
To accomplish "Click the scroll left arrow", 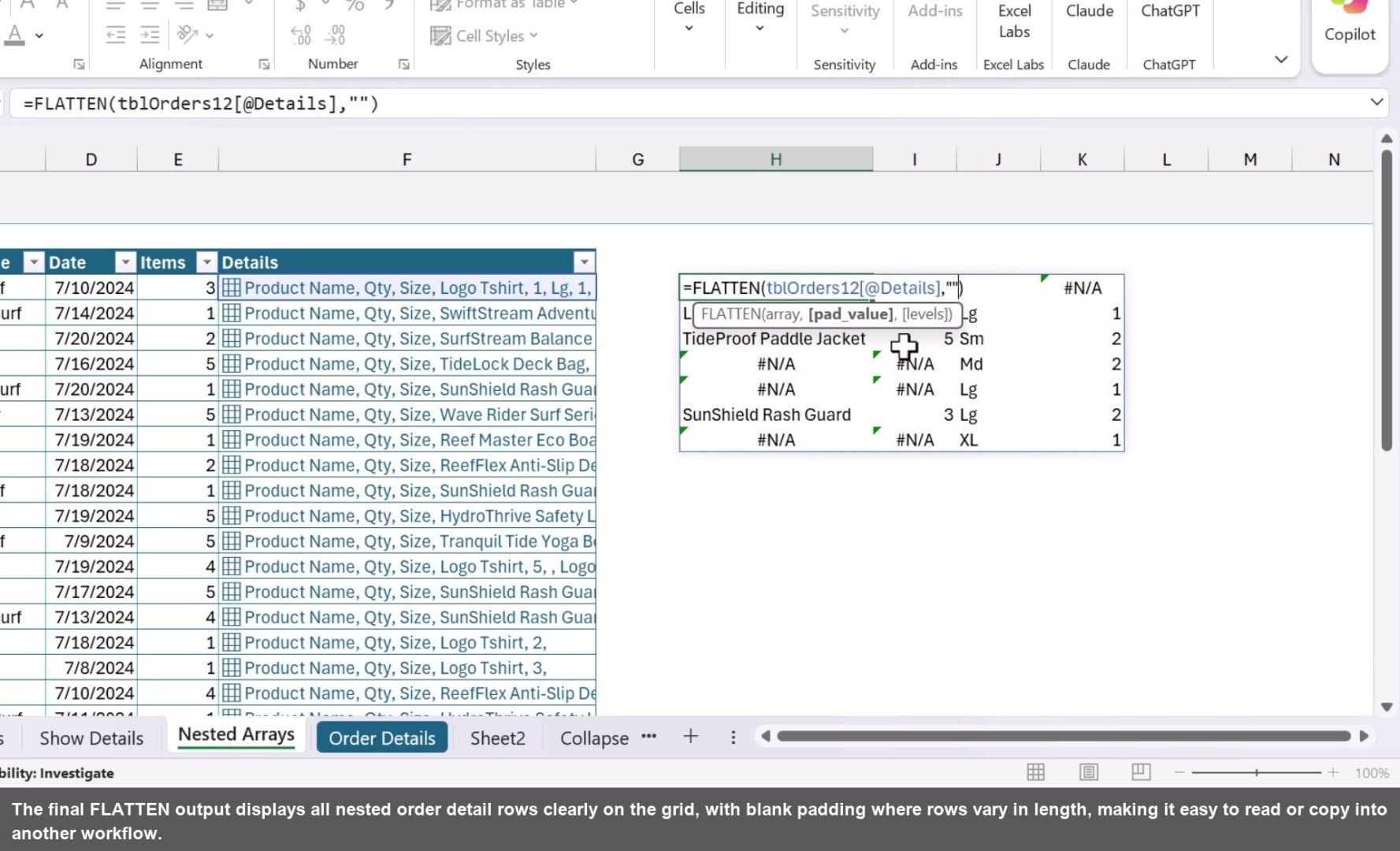I will tap(765, 736).
